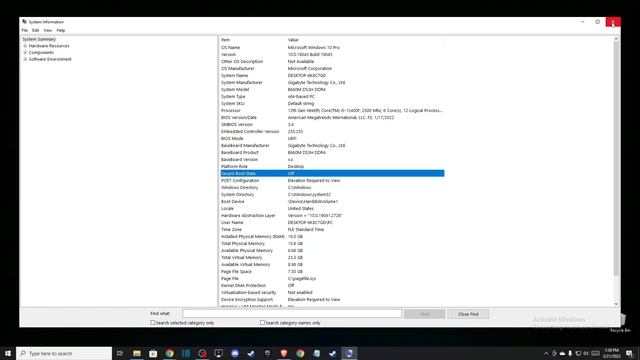Select the Total Virtual Memory row
The height and width of the screenshot is (360, 640).
[x=332, y=258]
